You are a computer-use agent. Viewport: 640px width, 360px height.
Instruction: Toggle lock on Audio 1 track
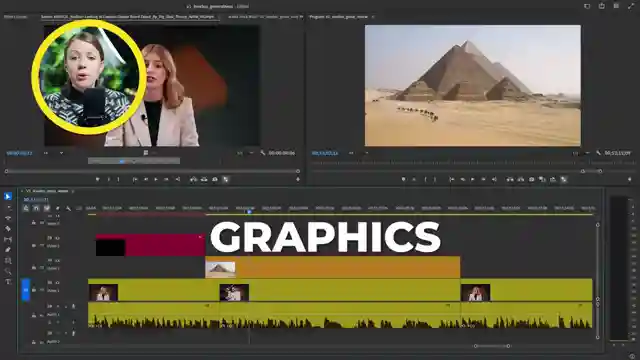coord(34,316)
